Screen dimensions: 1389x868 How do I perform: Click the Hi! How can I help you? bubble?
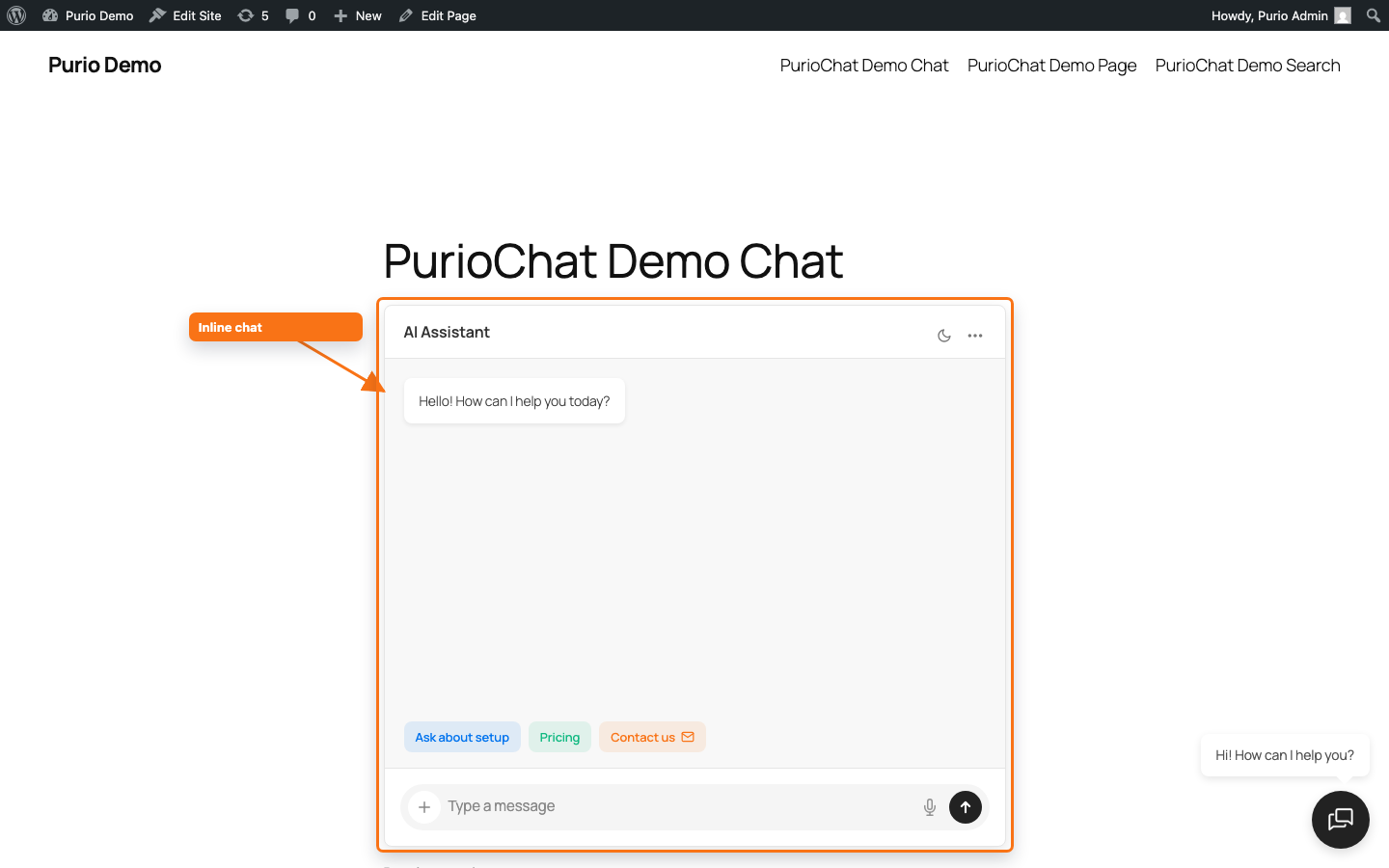[1285, 755]
